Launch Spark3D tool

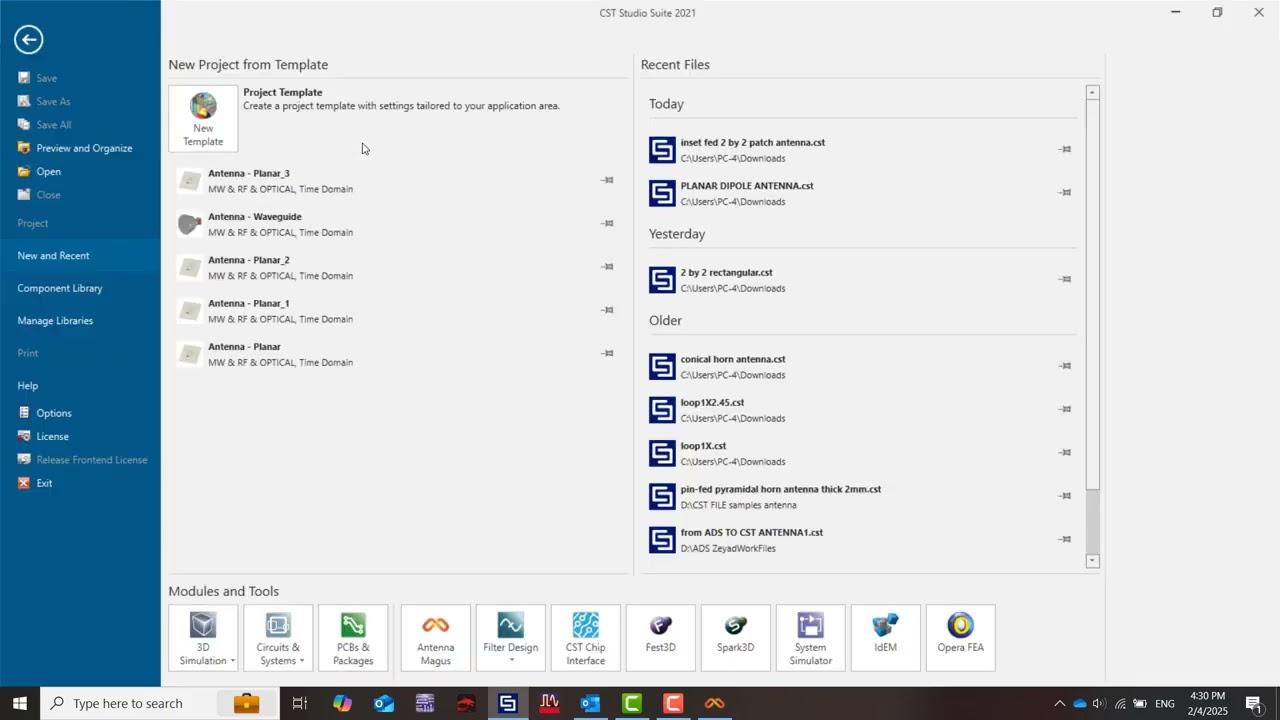click(x=735, y=638)
